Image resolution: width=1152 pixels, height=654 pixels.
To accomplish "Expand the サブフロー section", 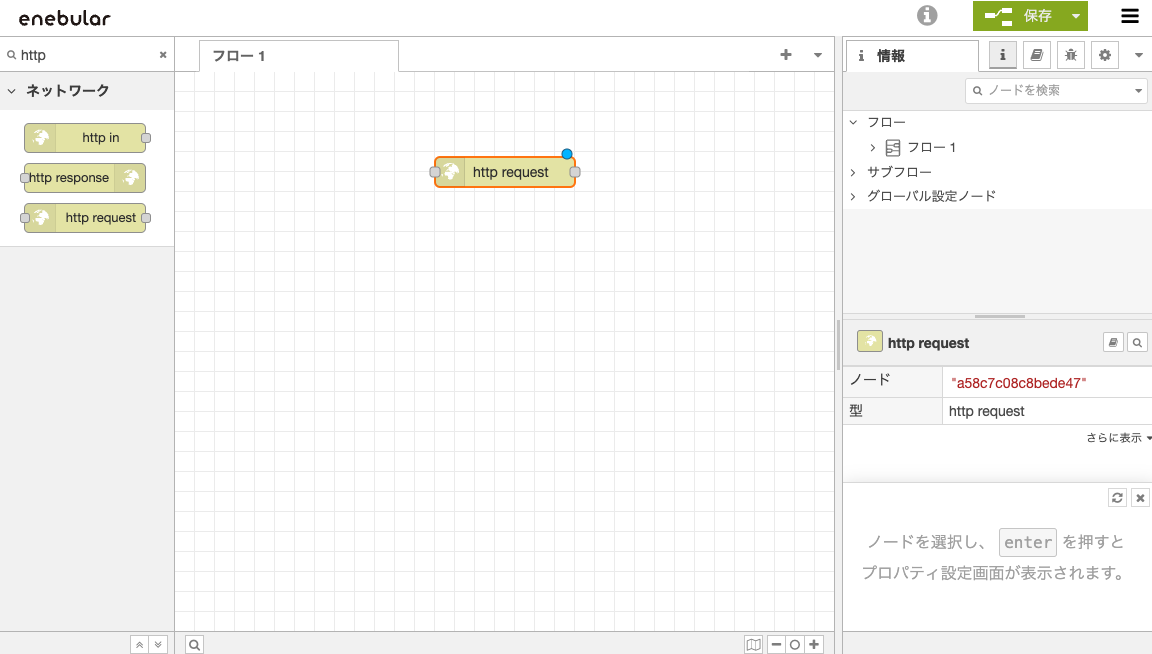I will coord(853,172).
